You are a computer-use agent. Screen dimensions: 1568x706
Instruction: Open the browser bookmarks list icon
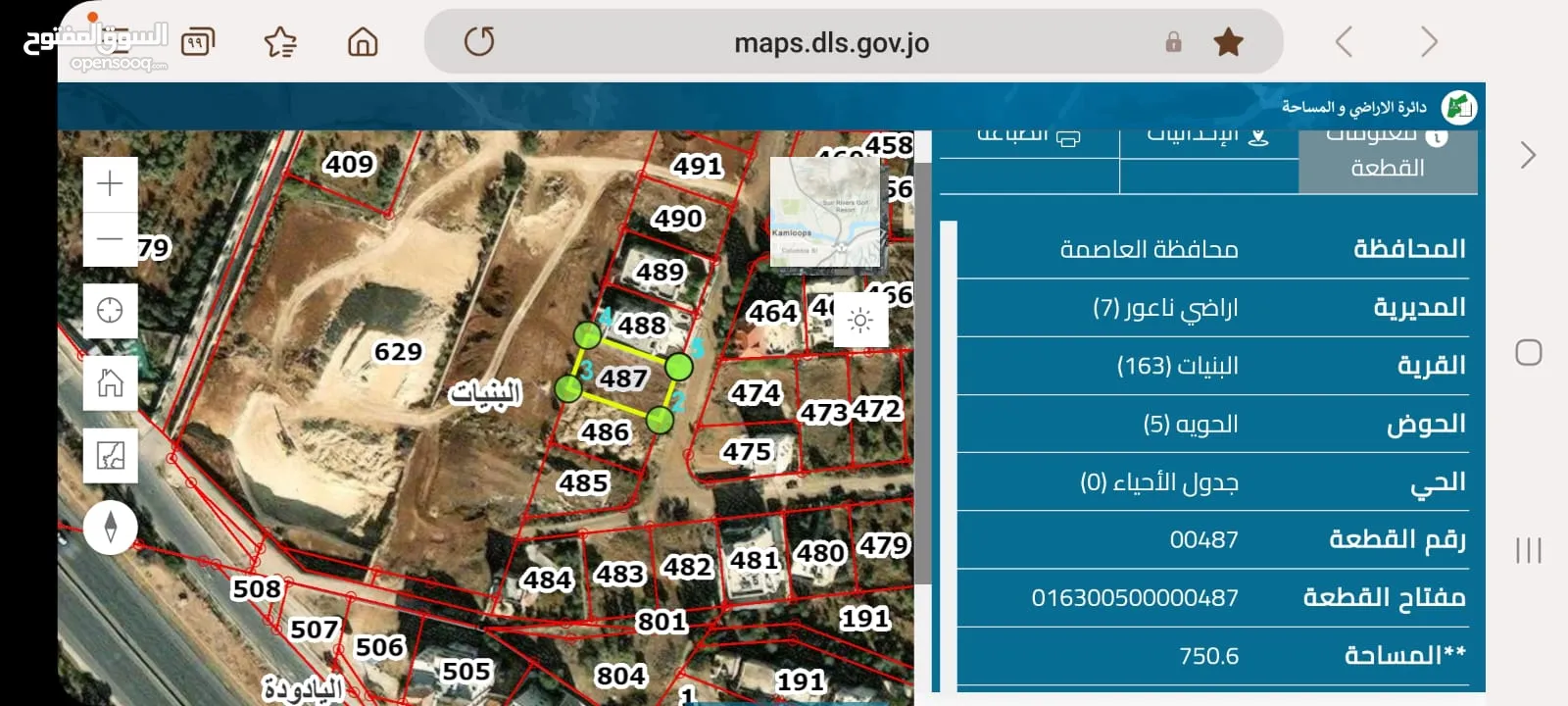[x=280, y=41]
